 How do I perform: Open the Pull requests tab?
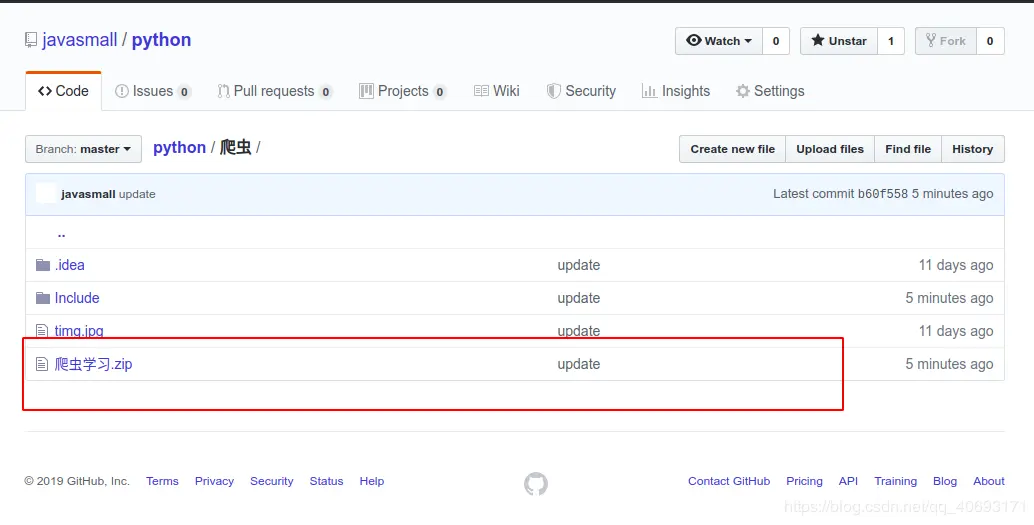click(x=274, y=91)
